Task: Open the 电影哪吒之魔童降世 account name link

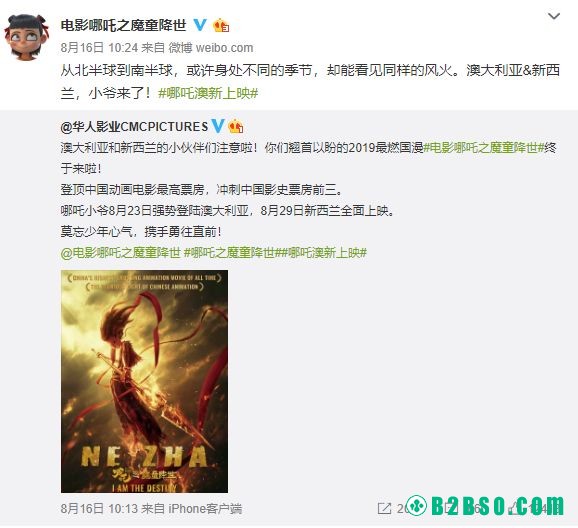Action: coord(123,25)
